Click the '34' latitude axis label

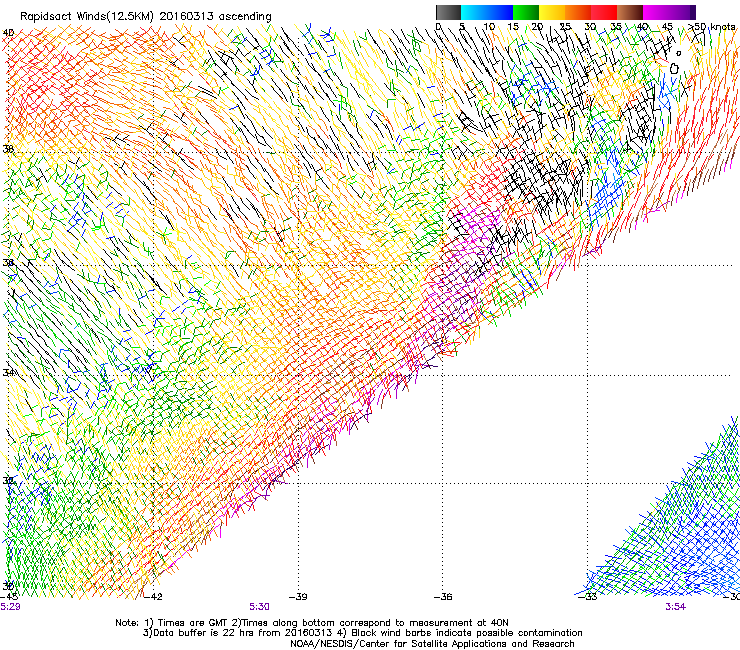coord(8,373)
